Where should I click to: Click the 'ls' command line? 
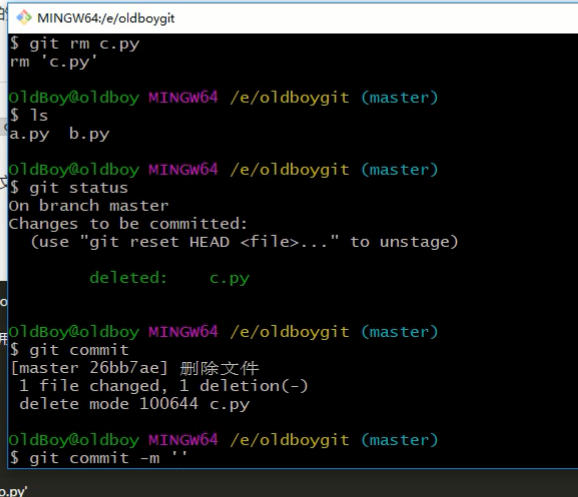[29, 115]
